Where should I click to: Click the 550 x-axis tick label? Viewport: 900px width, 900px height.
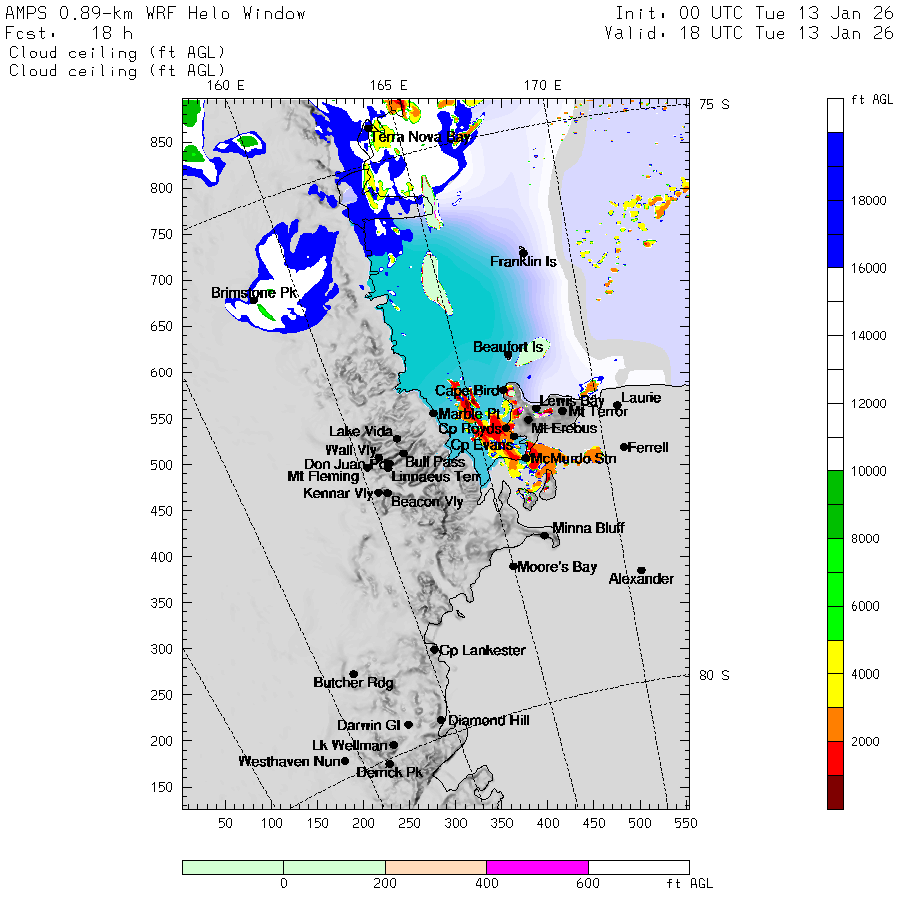(686, 824)
